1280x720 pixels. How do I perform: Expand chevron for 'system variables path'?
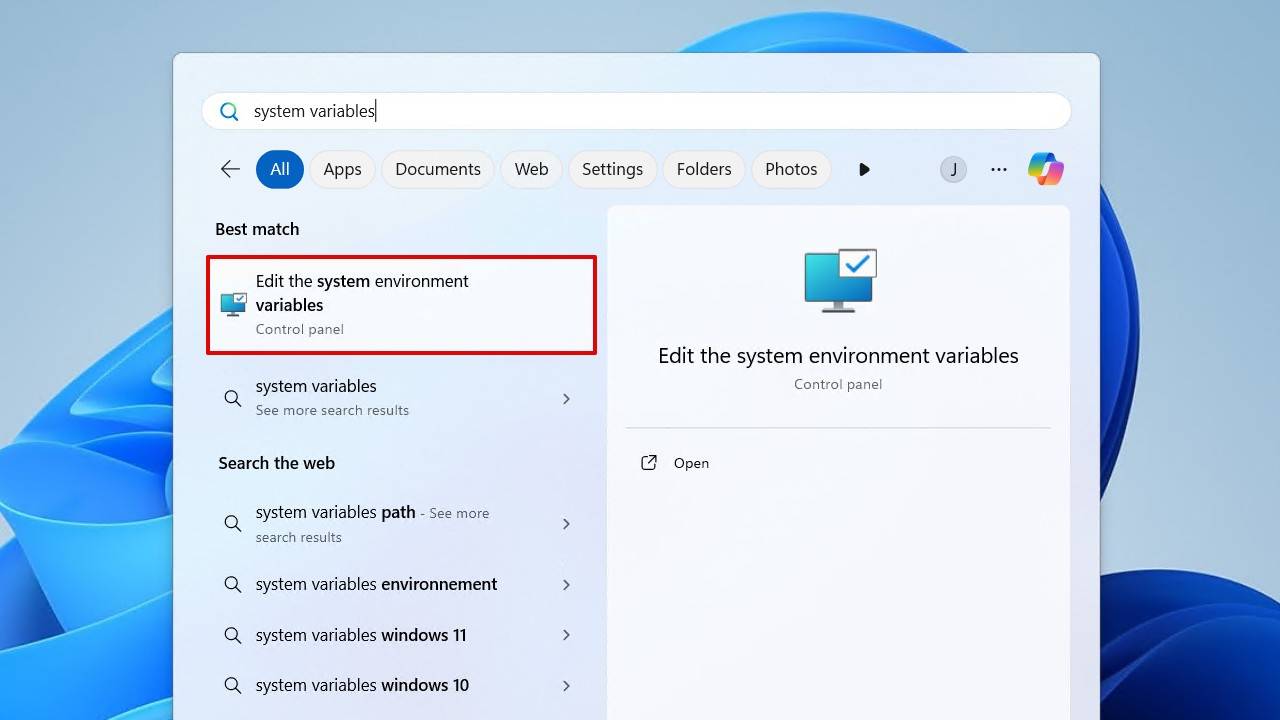point(566,524)
